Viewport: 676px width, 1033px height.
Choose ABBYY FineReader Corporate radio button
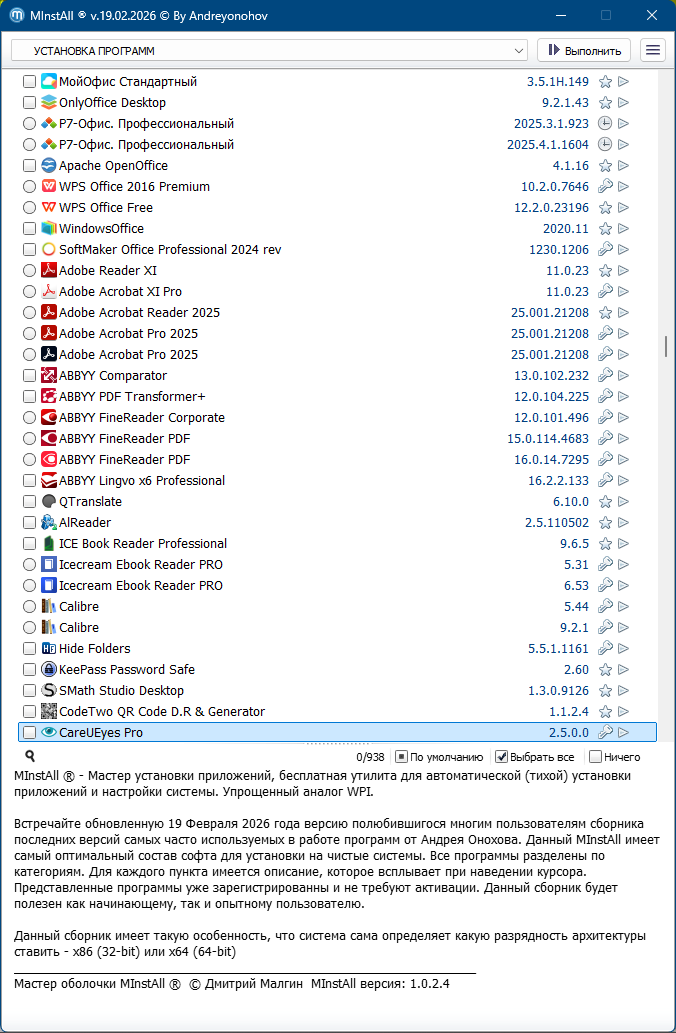point(29,418)
